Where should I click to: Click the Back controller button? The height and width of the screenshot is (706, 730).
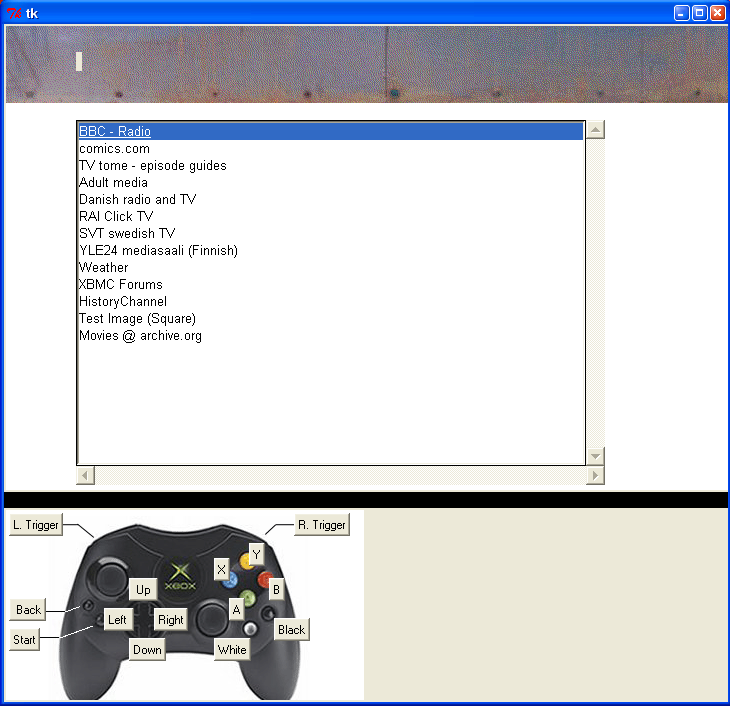tap(28, 610)
